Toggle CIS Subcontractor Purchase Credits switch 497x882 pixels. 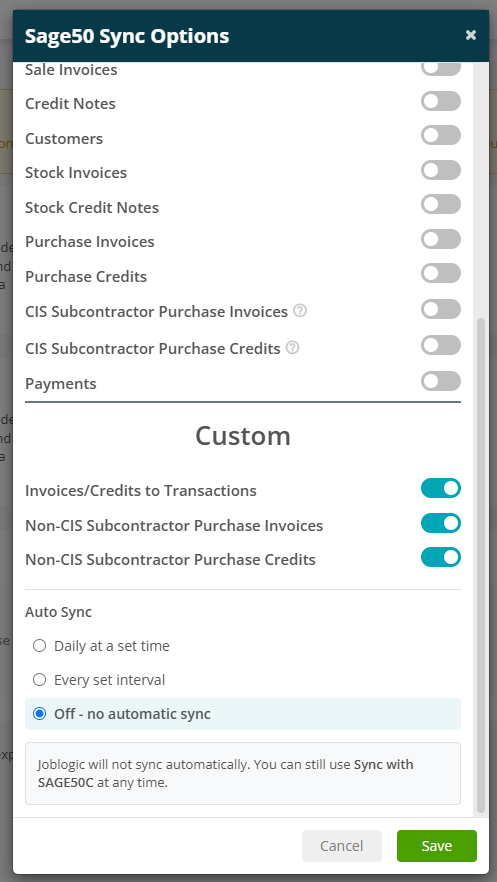pos(441,345)
